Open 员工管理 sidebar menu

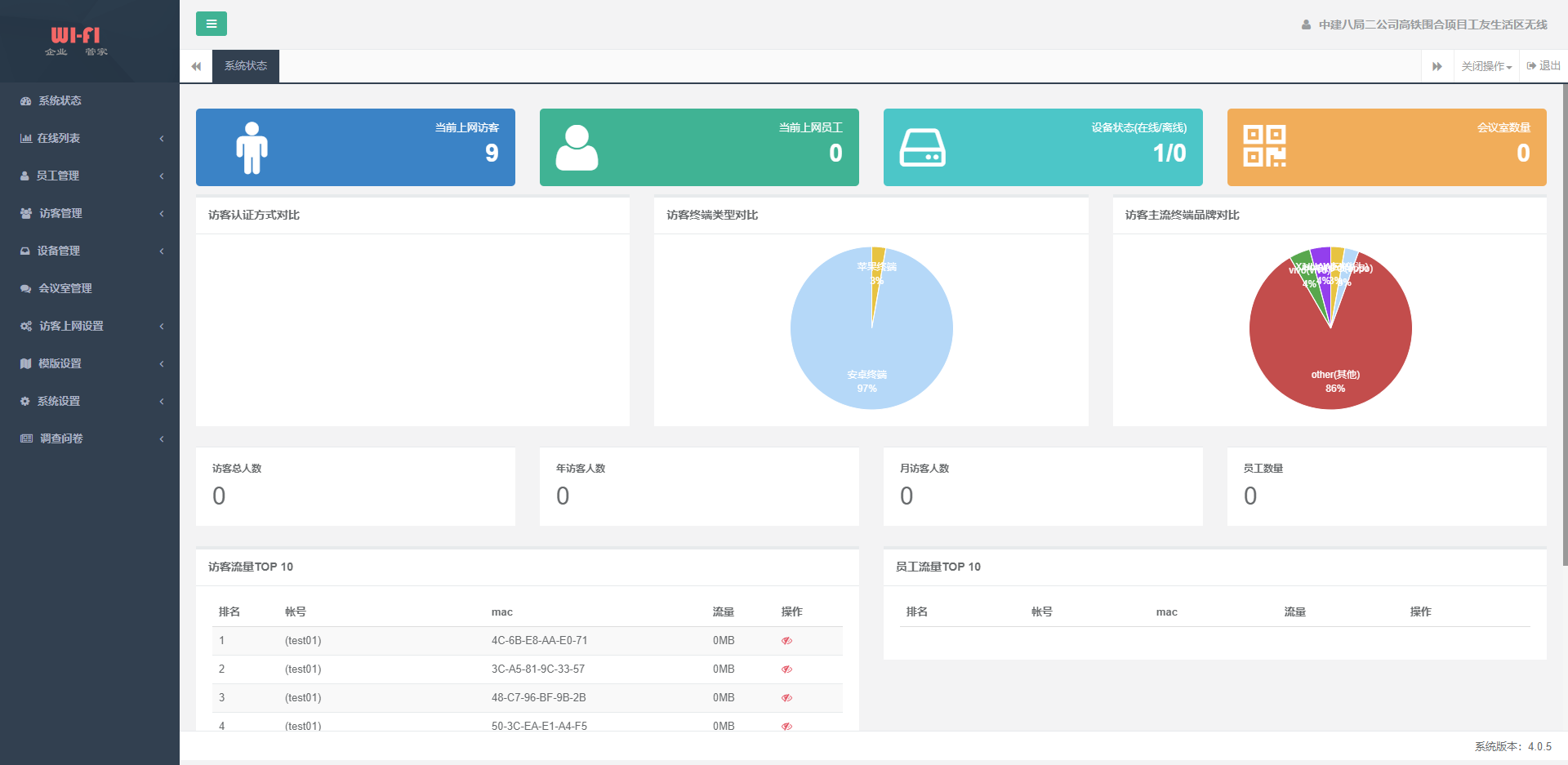point(90,176)
